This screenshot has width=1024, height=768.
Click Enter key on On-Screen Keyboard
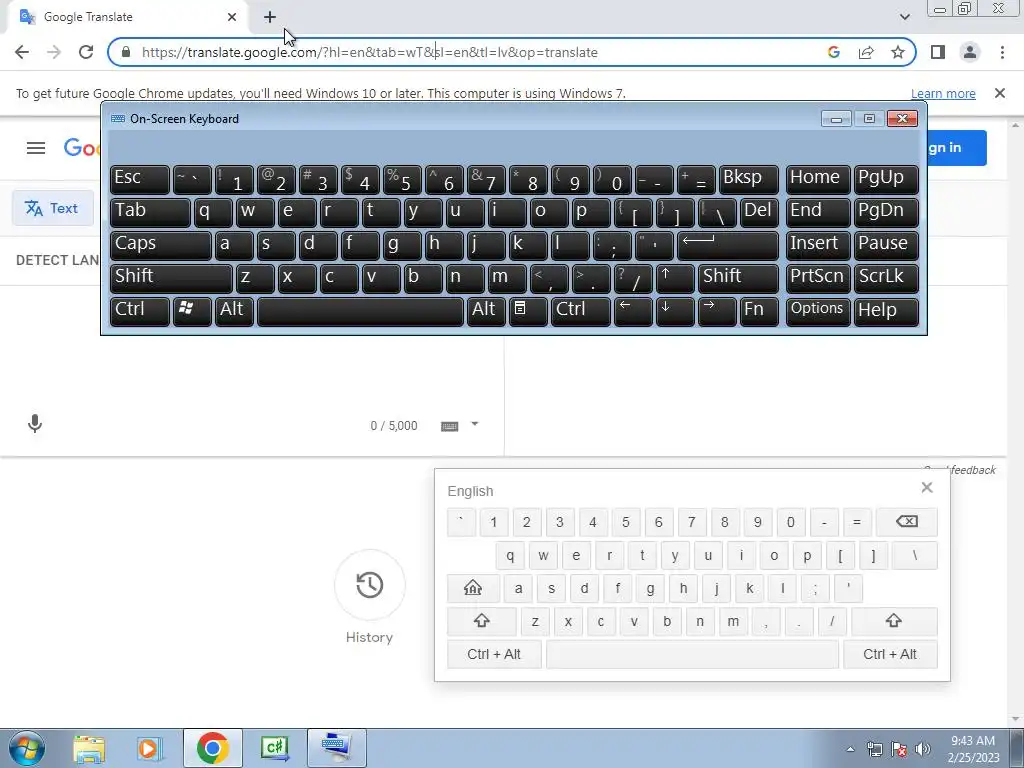click(728, 245)
